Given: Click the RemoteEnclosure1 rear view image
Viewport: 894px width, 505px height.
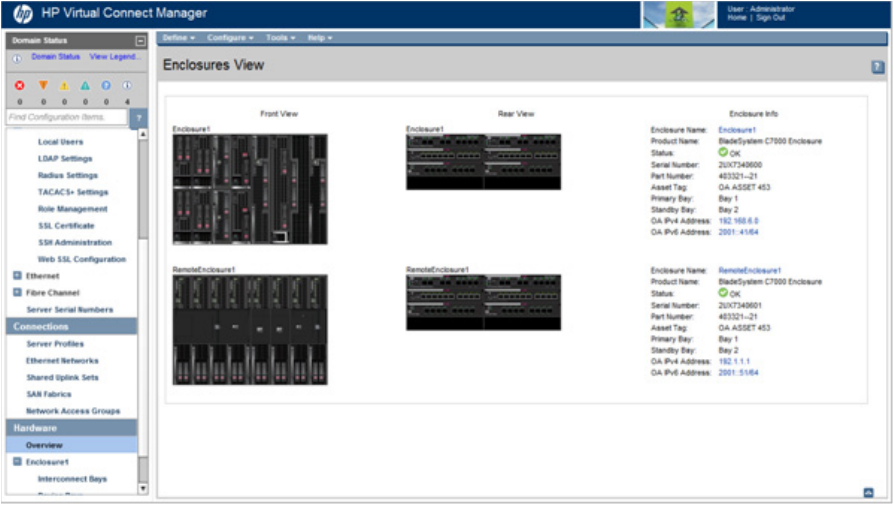Looking at the screenshot, I should tap(483, 303).
